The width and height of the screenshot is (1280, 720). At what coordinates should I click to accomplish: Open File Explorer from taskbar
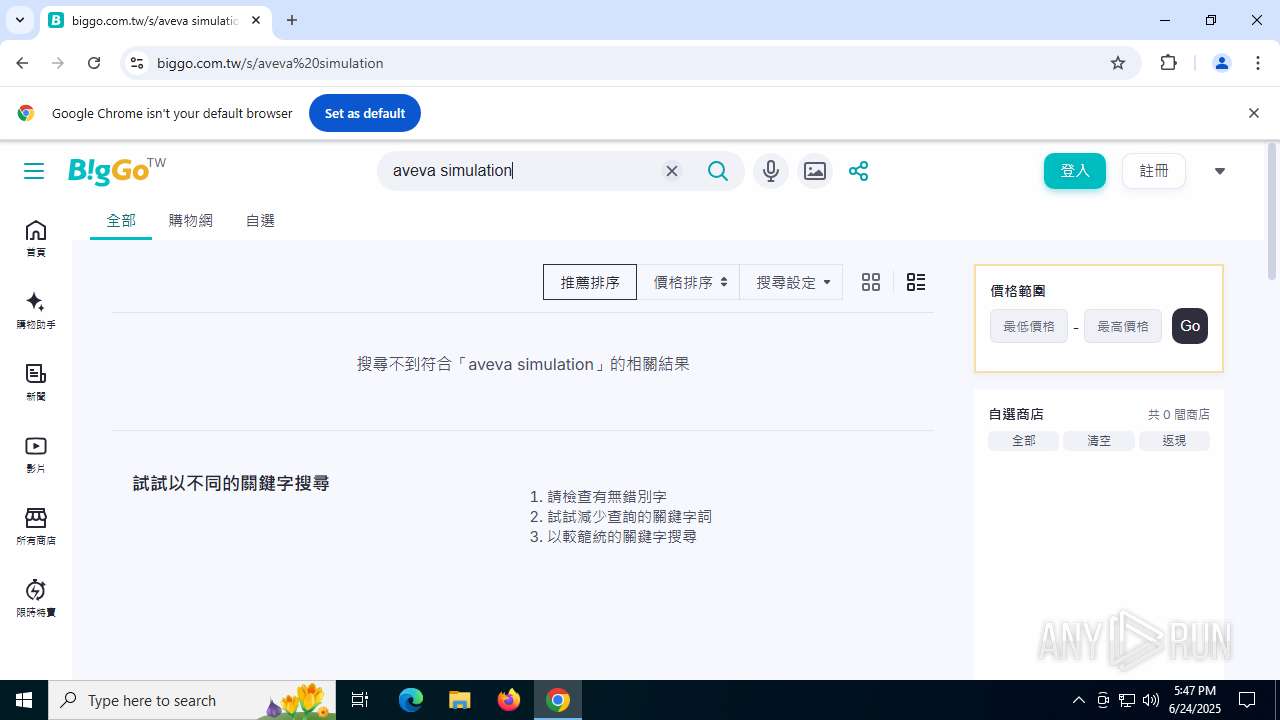click(459, 700)
